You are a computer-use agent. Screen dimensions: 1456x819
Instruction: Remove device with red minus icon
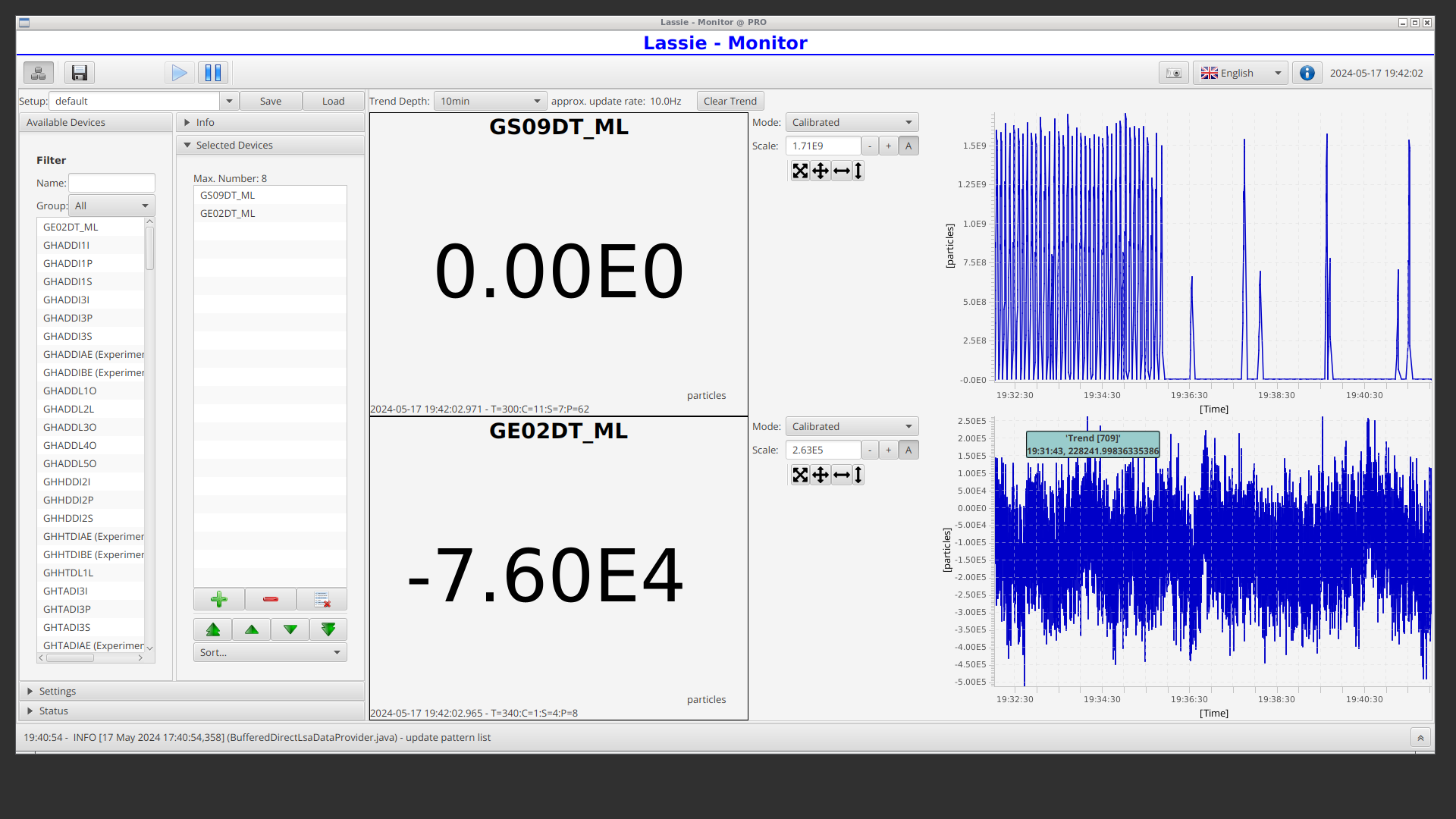270,599
